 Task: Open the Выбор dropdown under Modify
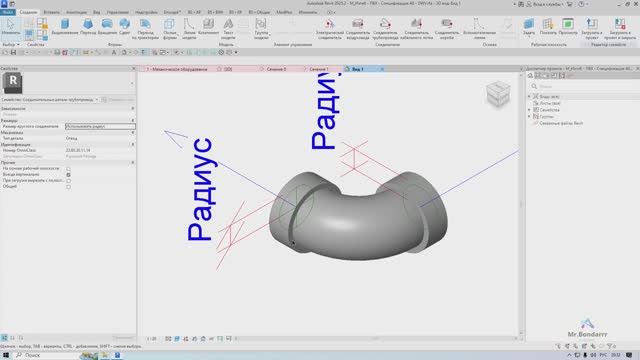point(11,44)
